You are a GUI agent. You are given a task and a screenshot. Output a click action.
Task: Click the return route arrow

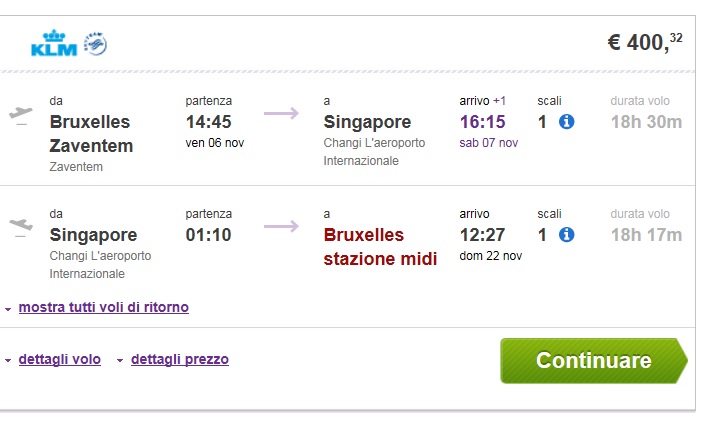[x=281, y=226]
